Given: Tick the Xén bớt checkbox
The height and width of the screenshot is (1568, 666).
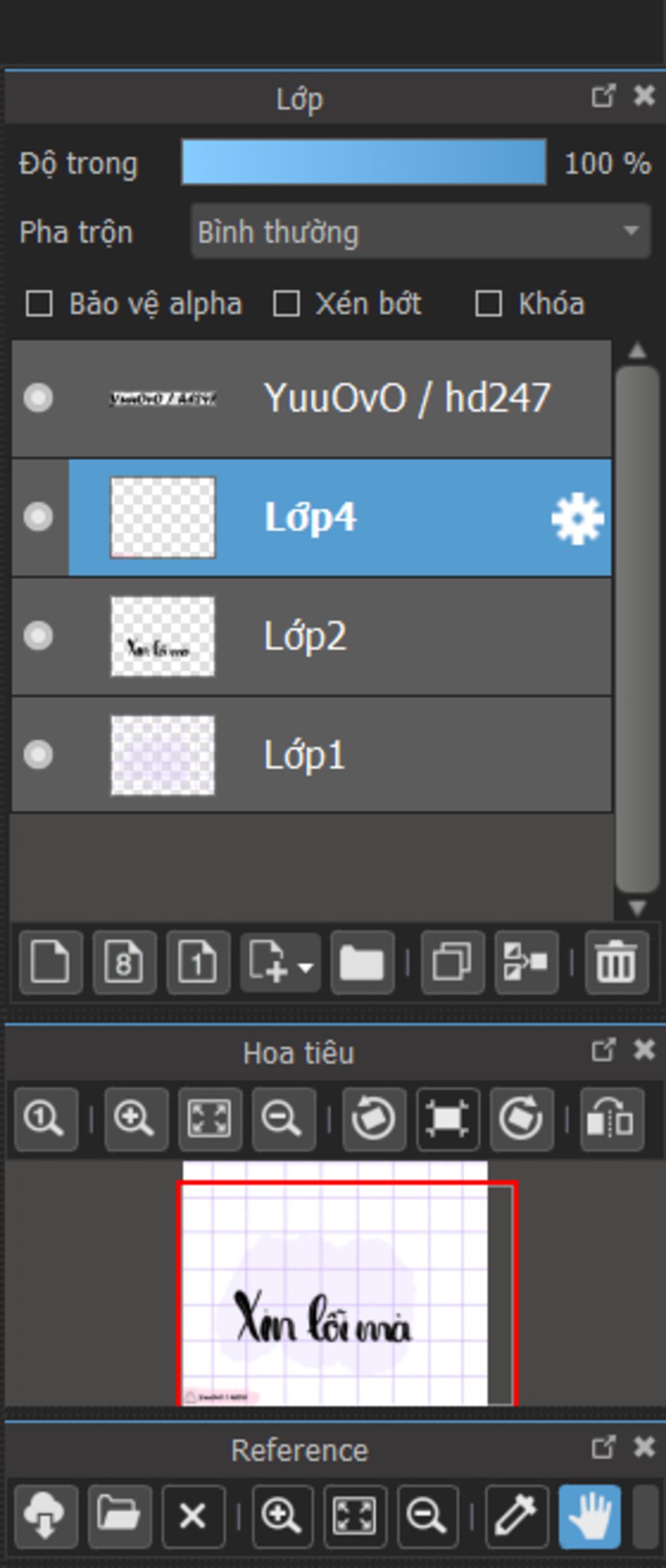Looking at the screenshot, I should point(286,304).
